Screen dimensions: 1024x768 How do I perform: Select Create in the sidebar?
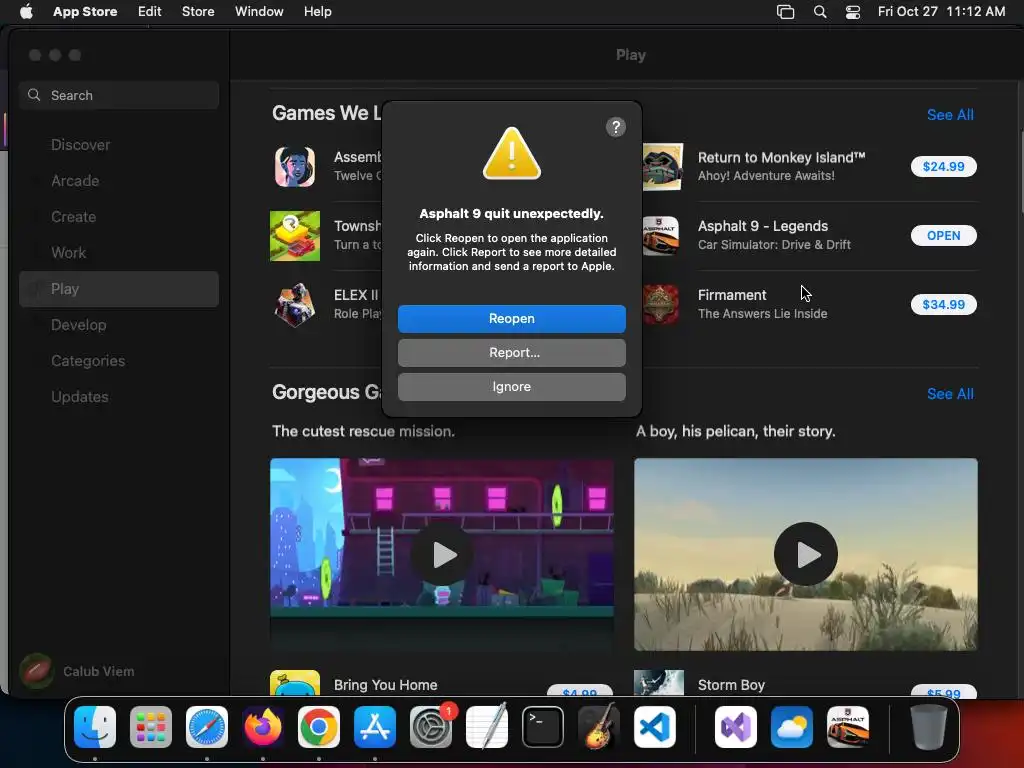pos(119,217)
